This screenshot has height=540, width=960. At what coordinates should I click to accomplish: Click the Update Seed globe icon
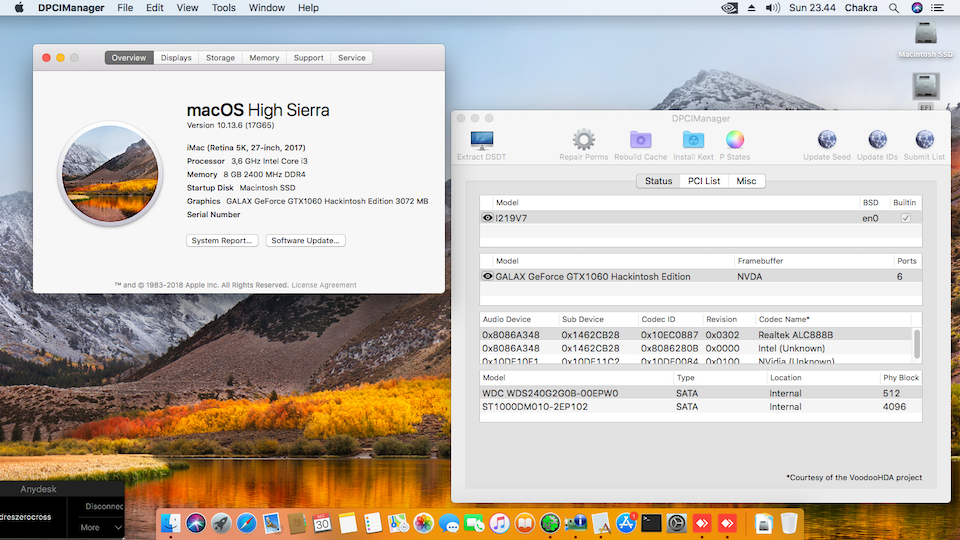click(827, 140)
